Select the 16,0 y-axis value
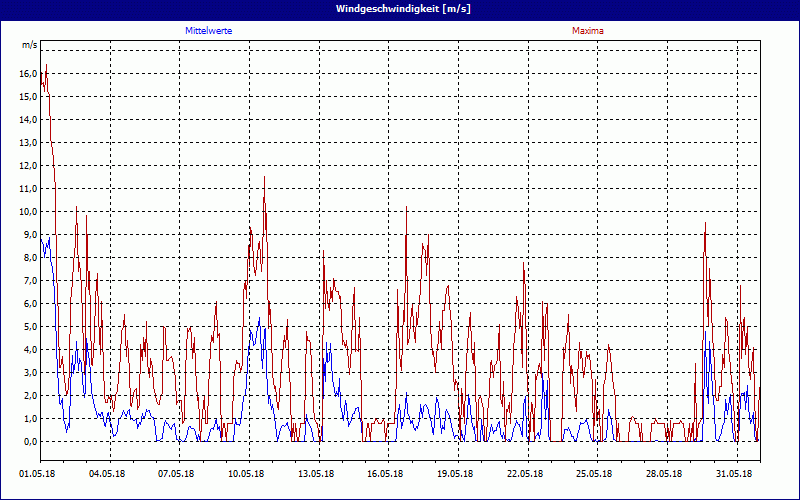Image resolution: width=800 pixels, height=500 pixels. pyautogui.click(x=28, y=73)
